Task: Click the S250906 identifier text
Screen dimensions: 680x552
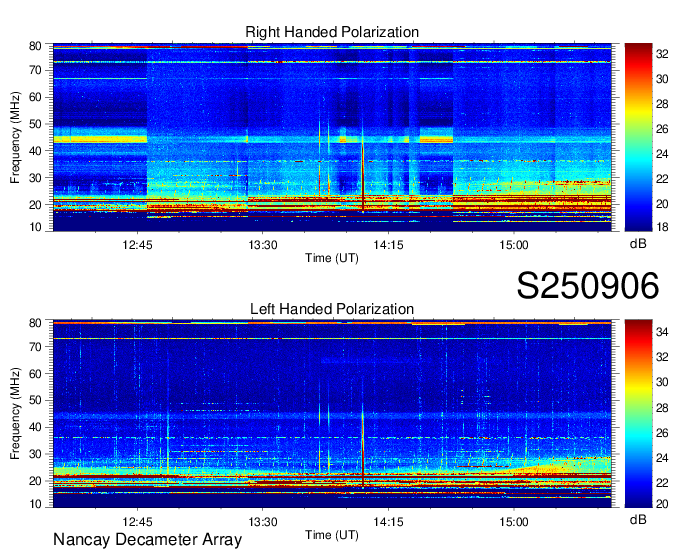Action: pos(588,285)
